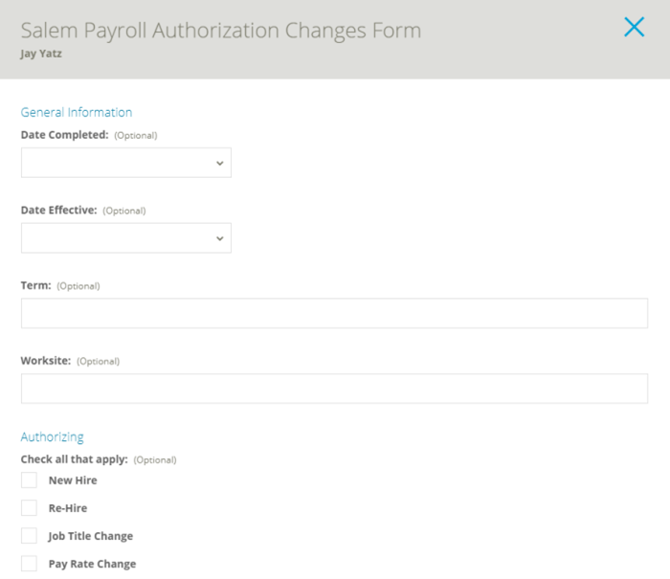Check the New Hire checkbox
Image resolution: width=670 pixels, height=579 pixels.
coord(29,480)
